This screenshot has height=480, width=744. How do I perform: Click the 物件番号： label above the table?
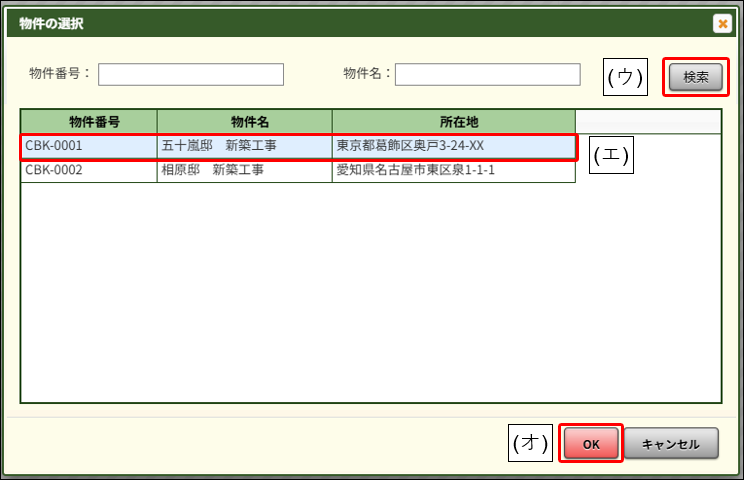[x=60, y=74]
